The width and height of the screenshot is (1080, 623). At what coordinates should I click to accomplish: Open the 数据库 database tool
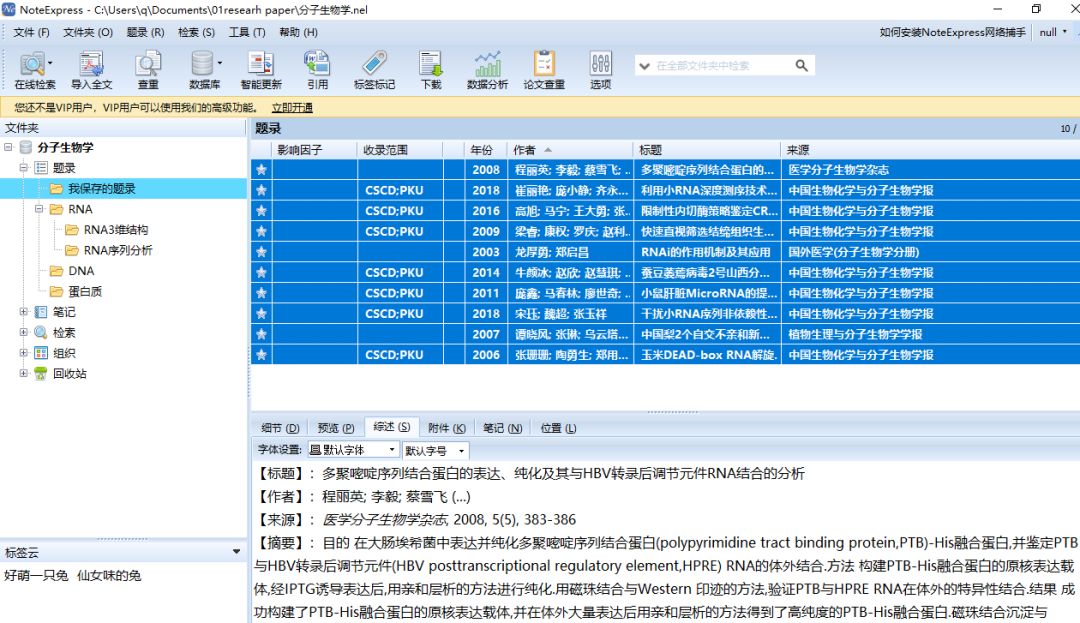point(205,70)
